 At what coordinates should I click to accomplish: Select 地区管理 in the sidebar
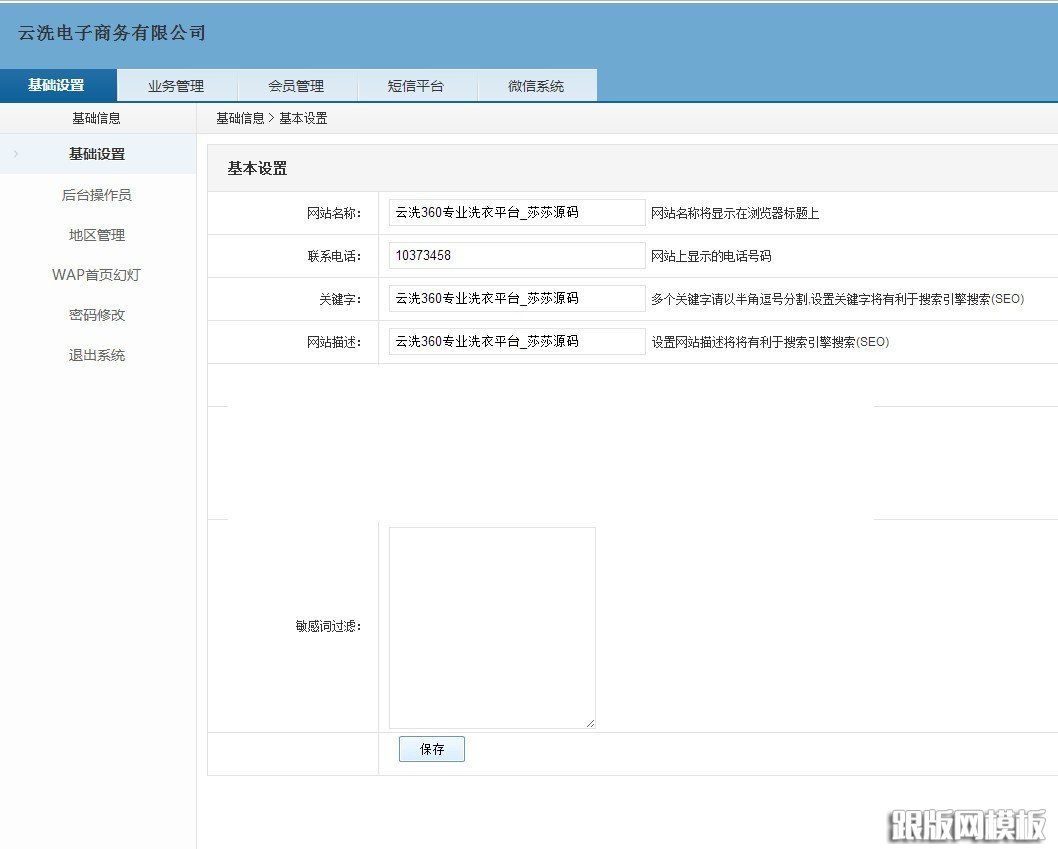coord(96,234)
